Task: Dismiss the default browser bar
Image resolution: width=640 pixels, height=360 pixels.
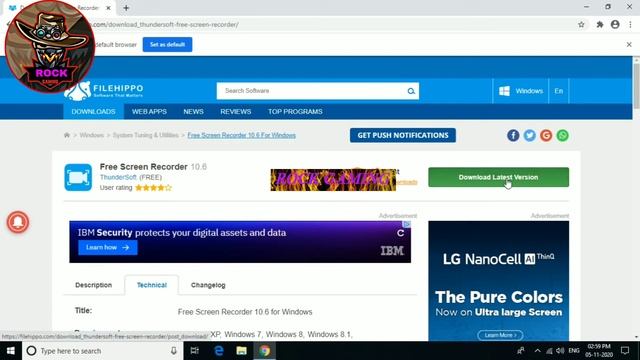Action: (x=629, y=44)
